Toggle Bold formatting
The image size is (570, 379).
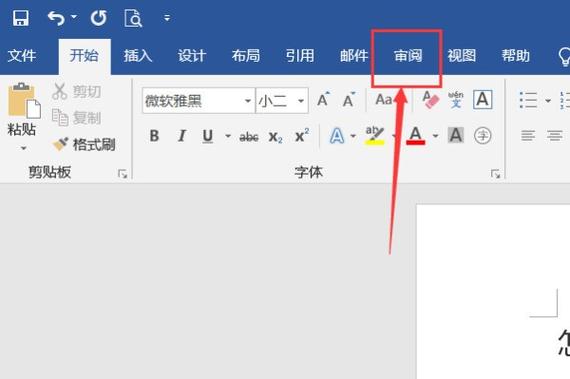[x=154, y=136]
